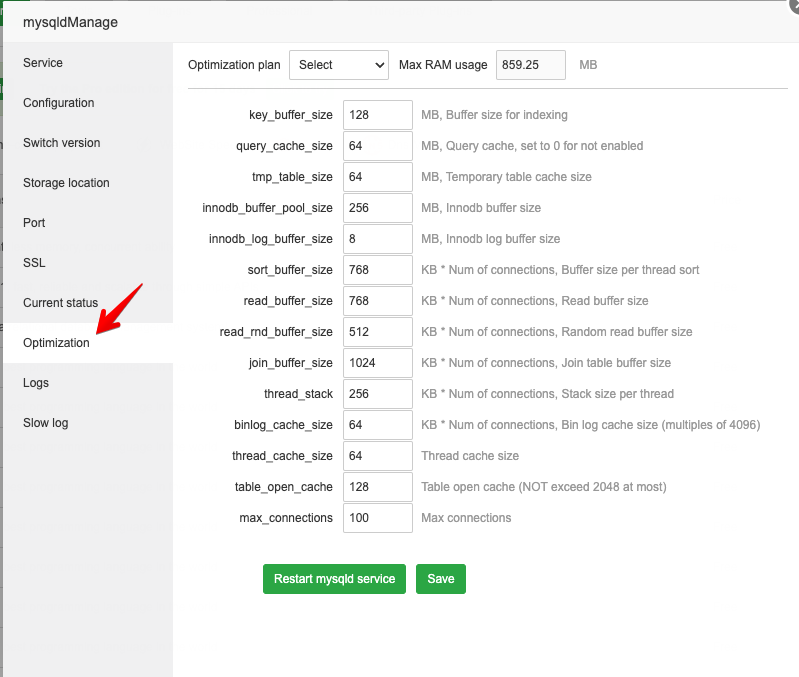The image size is (799, 677).
Task: Edit the innodb_buffer_pool_size field
Action: pos(377,208)
